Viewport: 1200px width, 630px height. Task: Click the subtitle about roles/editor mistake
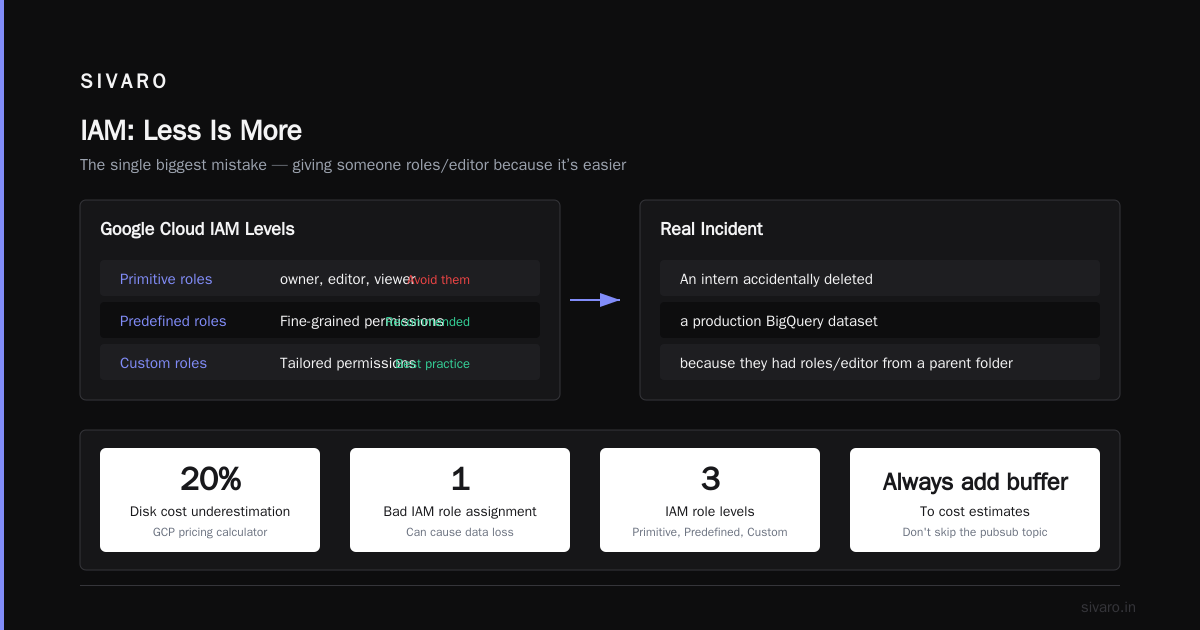(x=353, y=165)
